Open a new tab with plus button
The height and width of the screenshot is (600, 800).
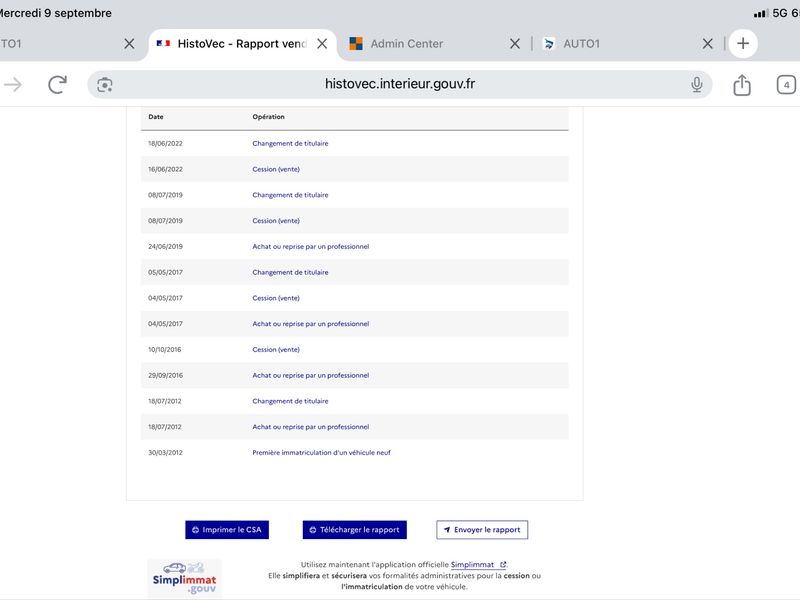pos(743,43)
